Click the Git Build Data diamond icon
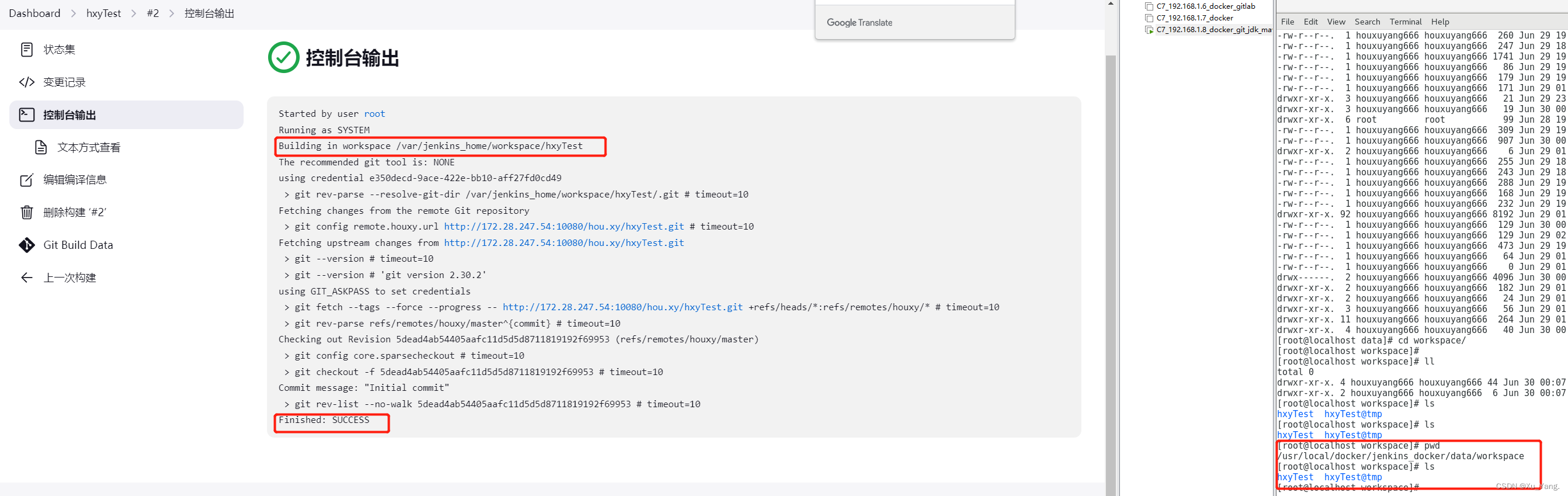Viewport: 1568px width, 496px height. tap(27, 245)
